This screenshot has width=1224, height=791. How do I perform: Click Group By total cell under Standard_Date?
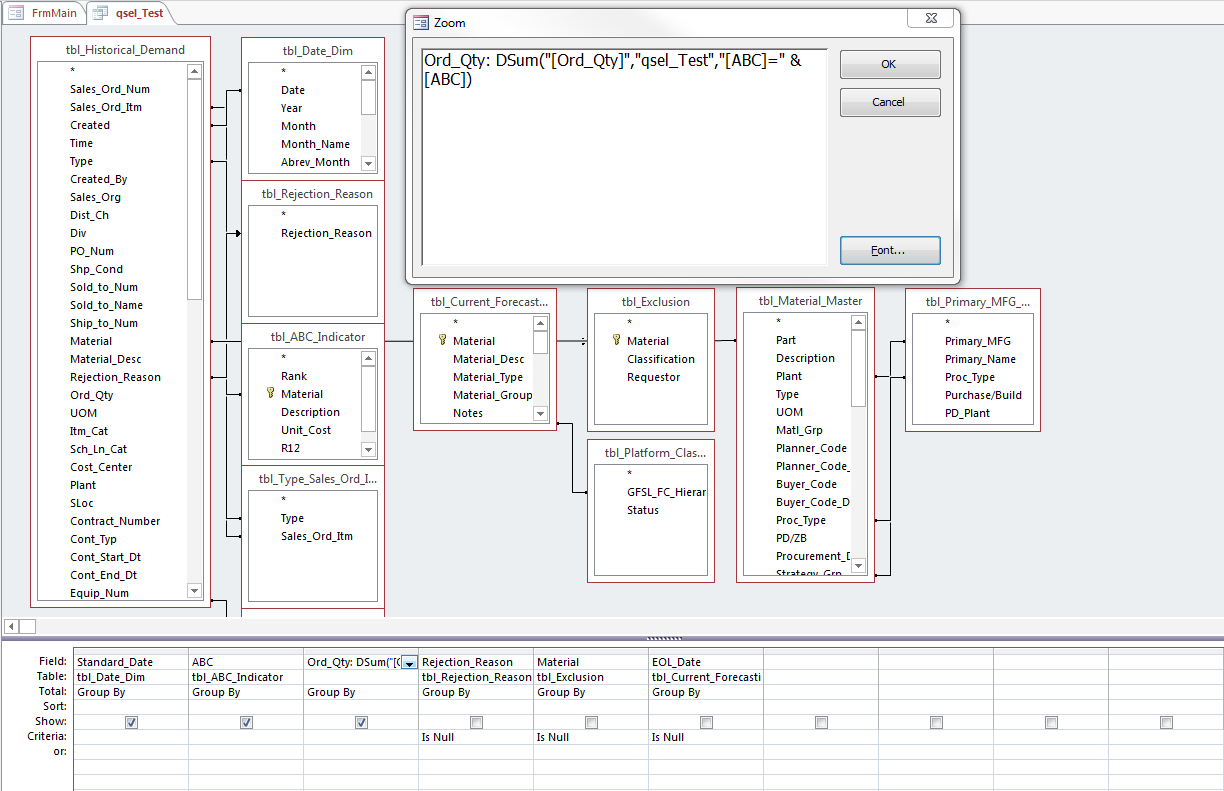(x=131, y=692)
